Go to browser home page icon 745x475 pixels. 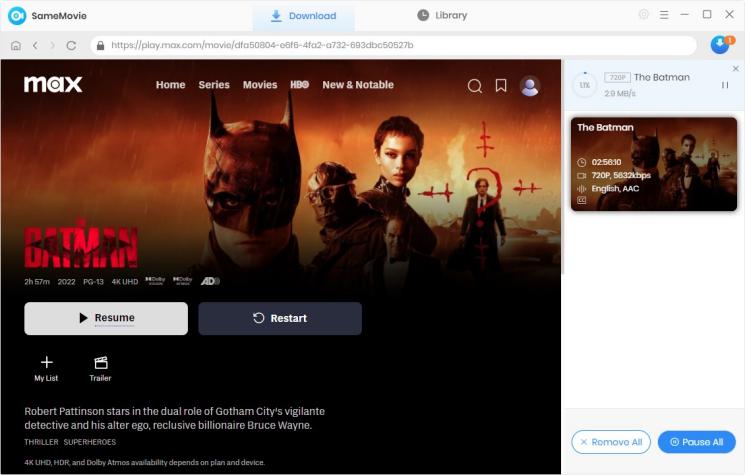pos(16,46)
